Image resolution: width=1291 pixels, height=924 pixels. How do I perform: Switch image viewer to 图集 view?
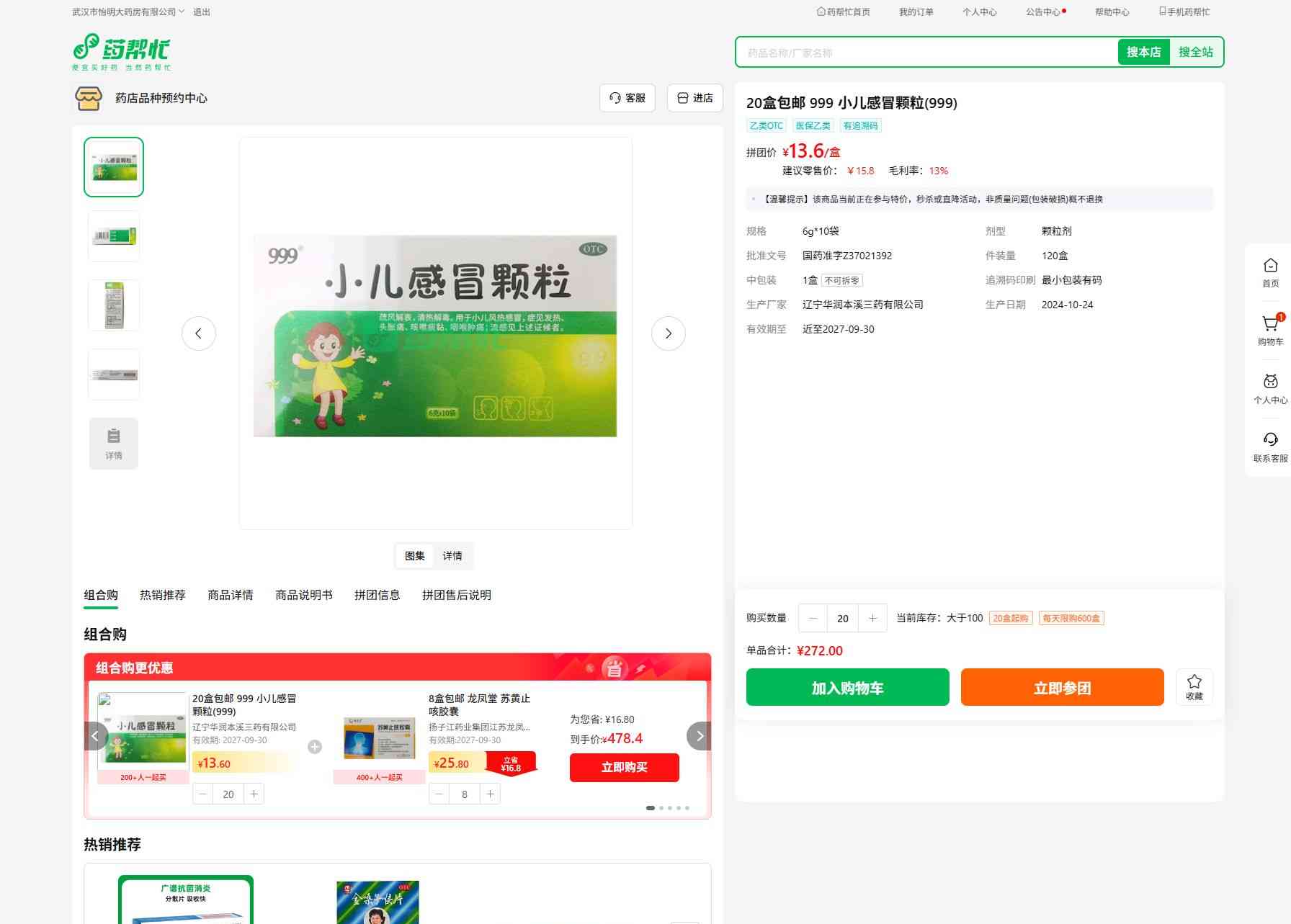[415, 556]
